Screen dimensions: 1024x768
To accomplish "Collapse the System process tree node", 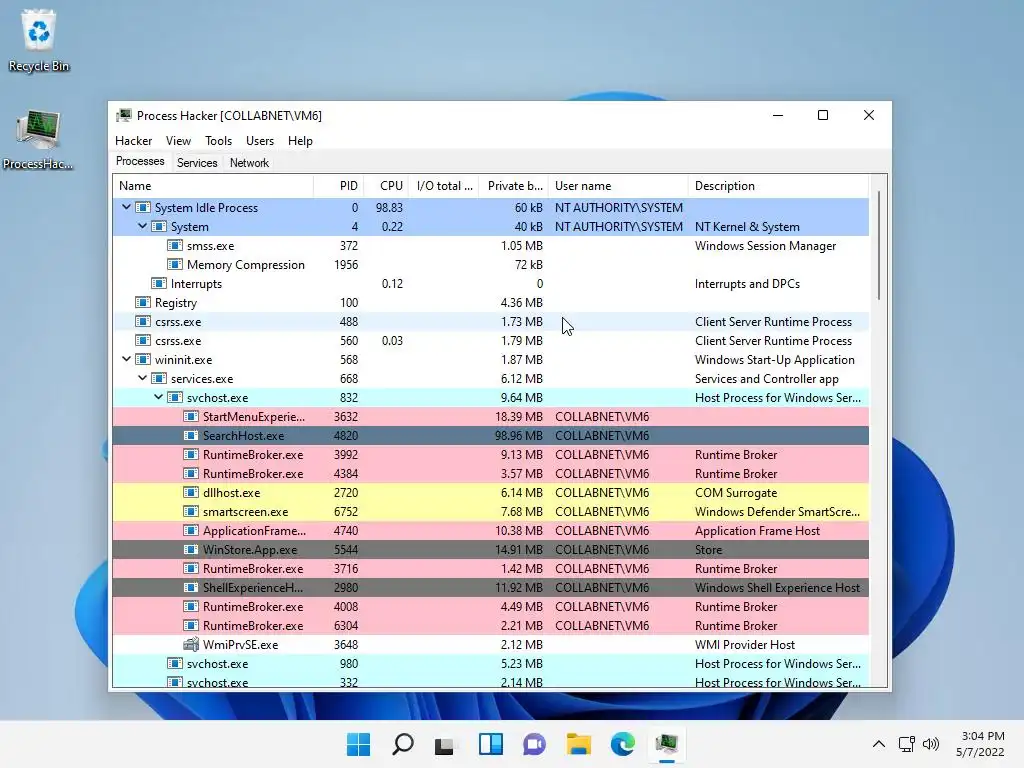I will point(142,226).
